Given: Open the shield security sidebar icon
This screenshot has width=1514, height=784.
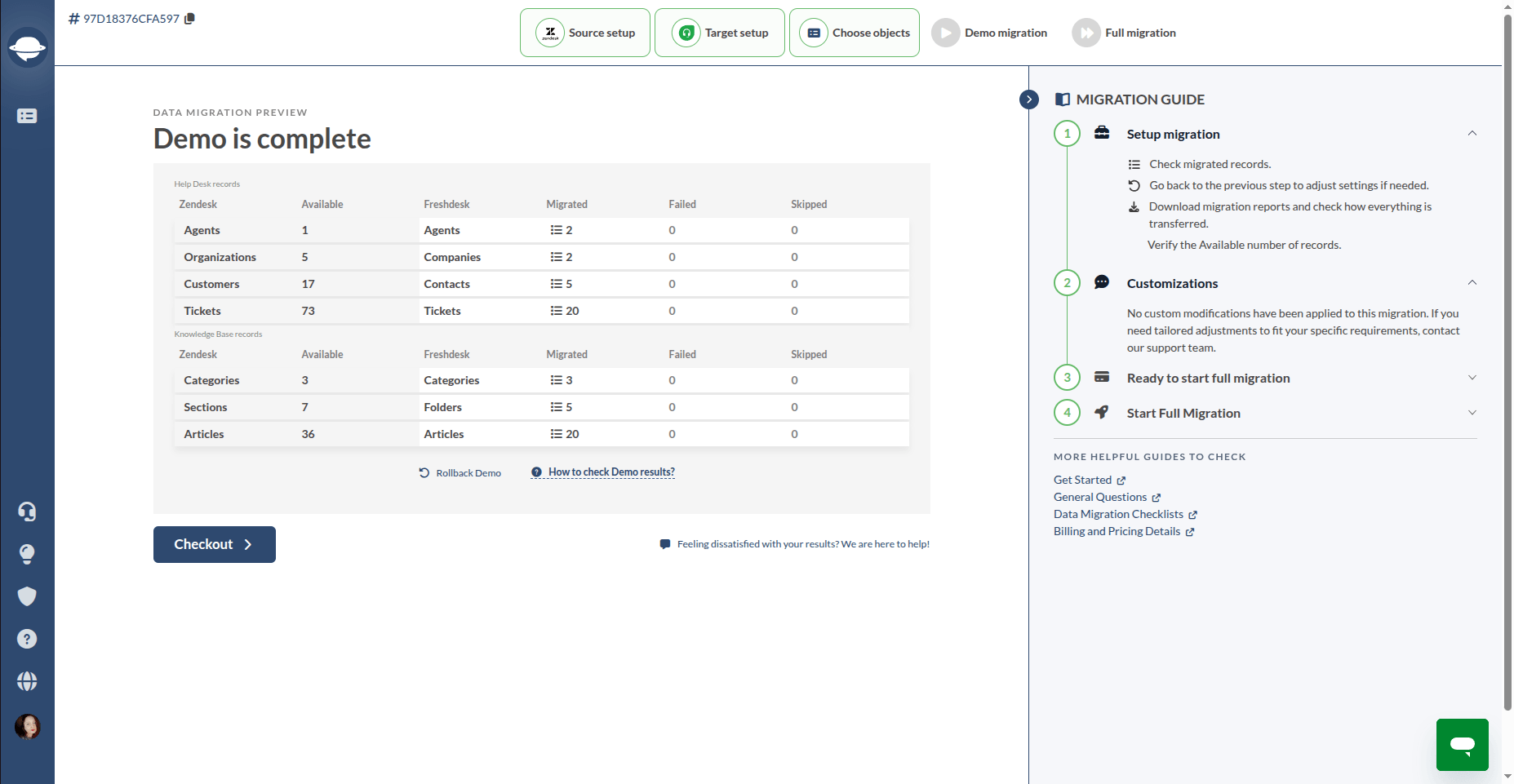Looking at the screenshot, I should click(27, 596).
